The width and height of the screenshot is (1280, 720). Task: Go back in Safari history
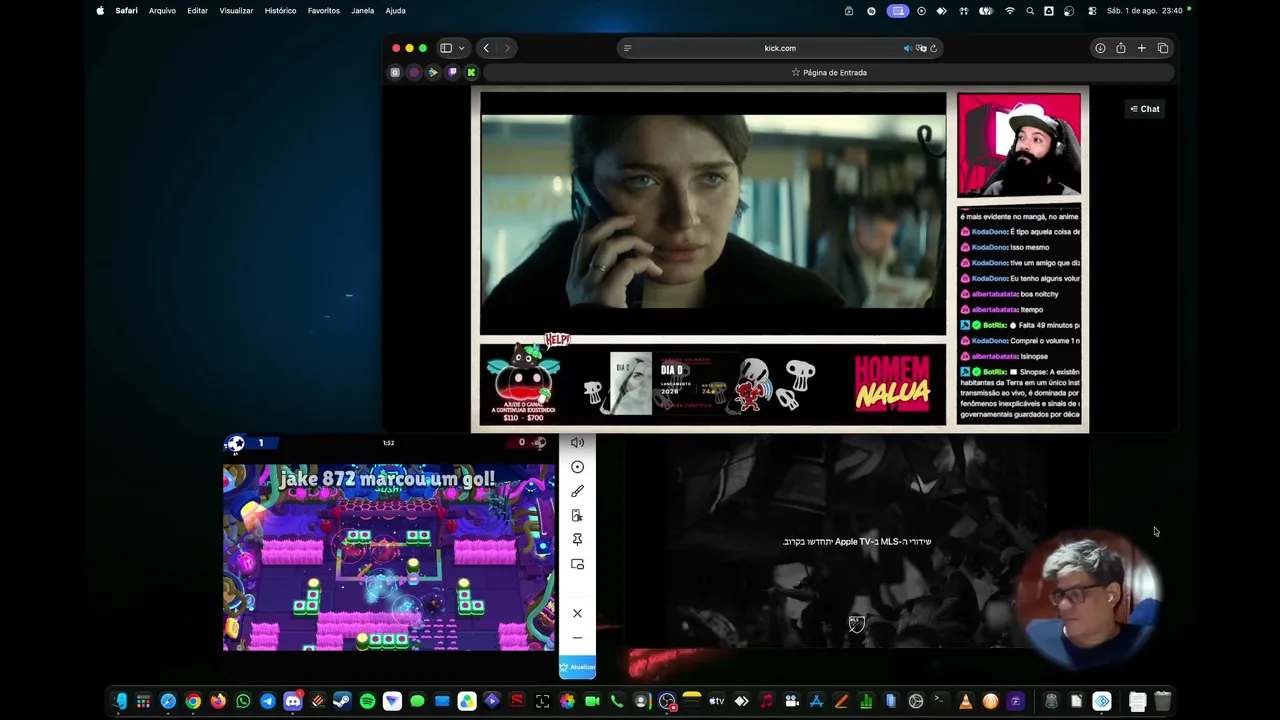pos(486,48)
